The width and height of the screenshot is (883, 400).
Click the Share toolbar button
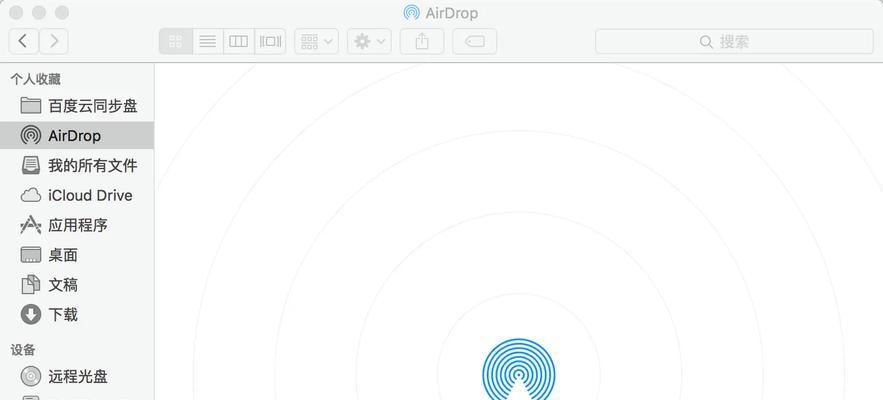[x=422, y=41]
